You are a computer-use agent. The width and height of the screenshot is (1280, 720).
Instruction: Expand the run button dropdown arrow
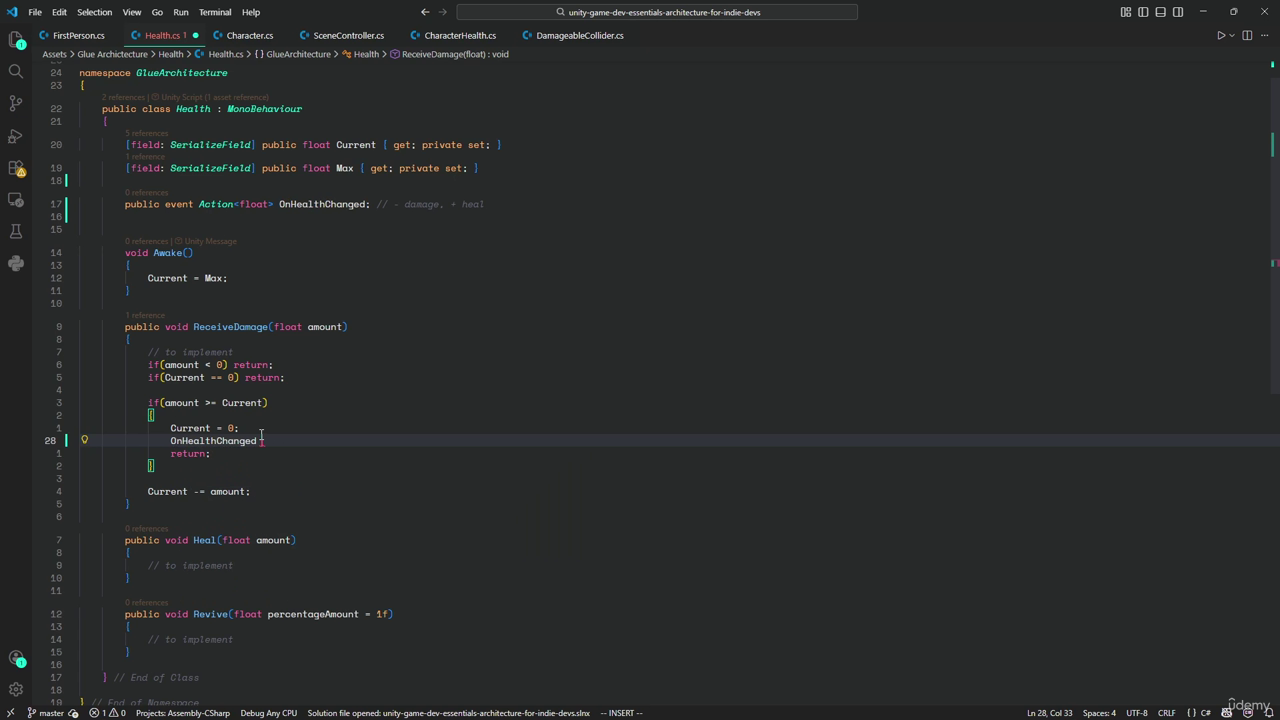click(1232, 35)
